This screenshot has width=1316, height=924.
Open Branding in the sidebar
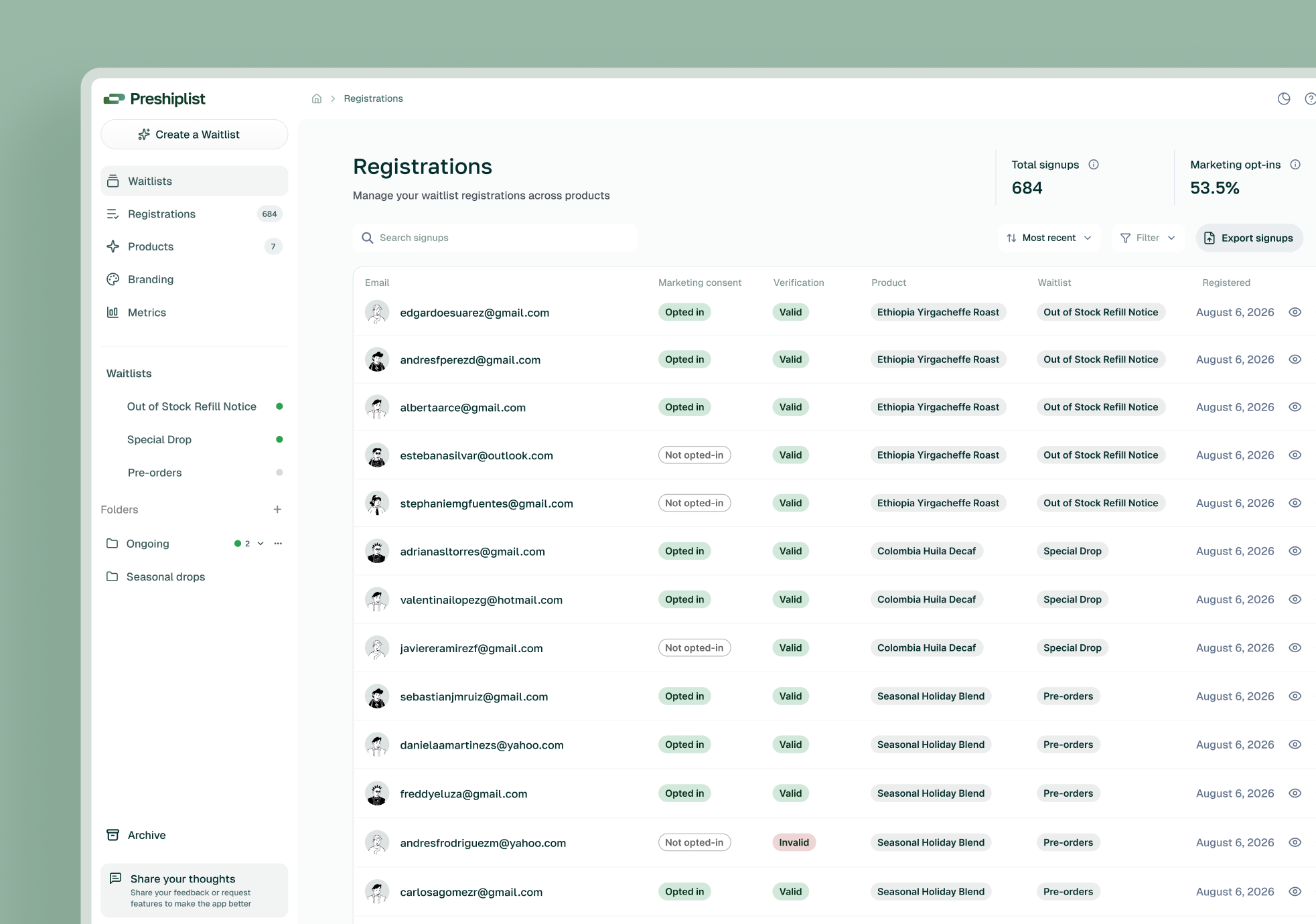coord(194,280)
